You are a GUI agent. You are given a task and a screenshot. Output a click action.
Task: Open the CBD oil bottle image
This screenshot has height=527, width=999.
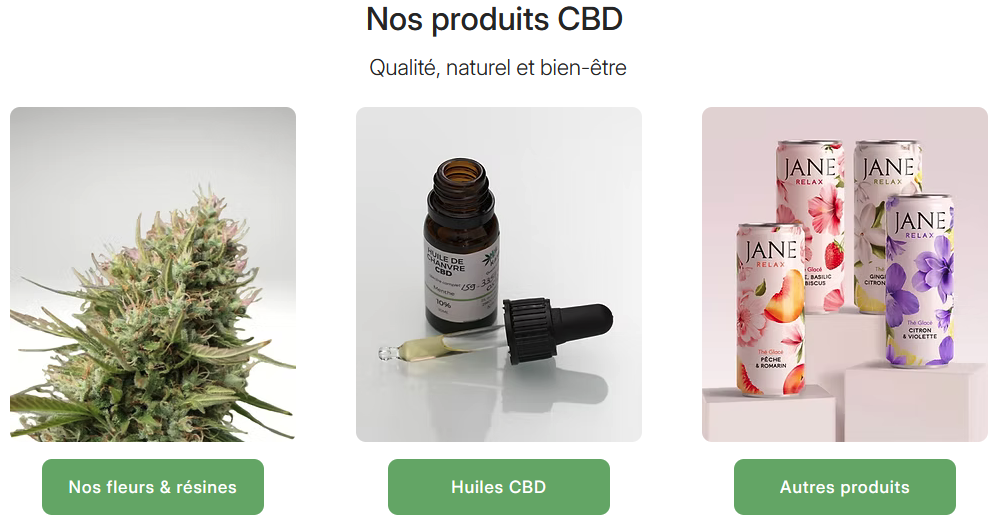pyautogui.click(x=499, y=274)
